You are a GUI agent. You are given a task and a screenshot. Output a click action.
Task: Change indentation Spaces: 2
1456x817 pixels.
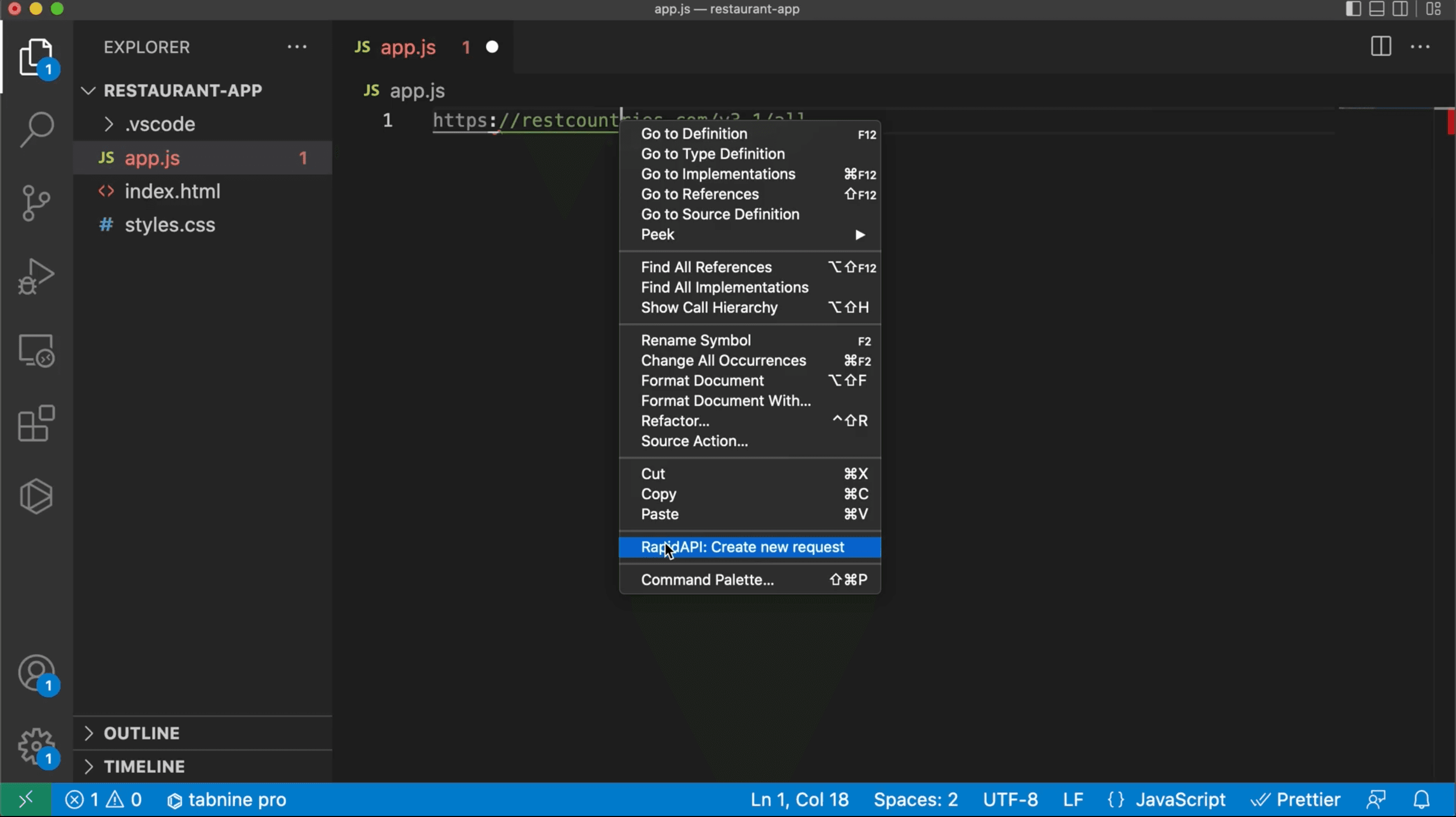click(916, 799)
